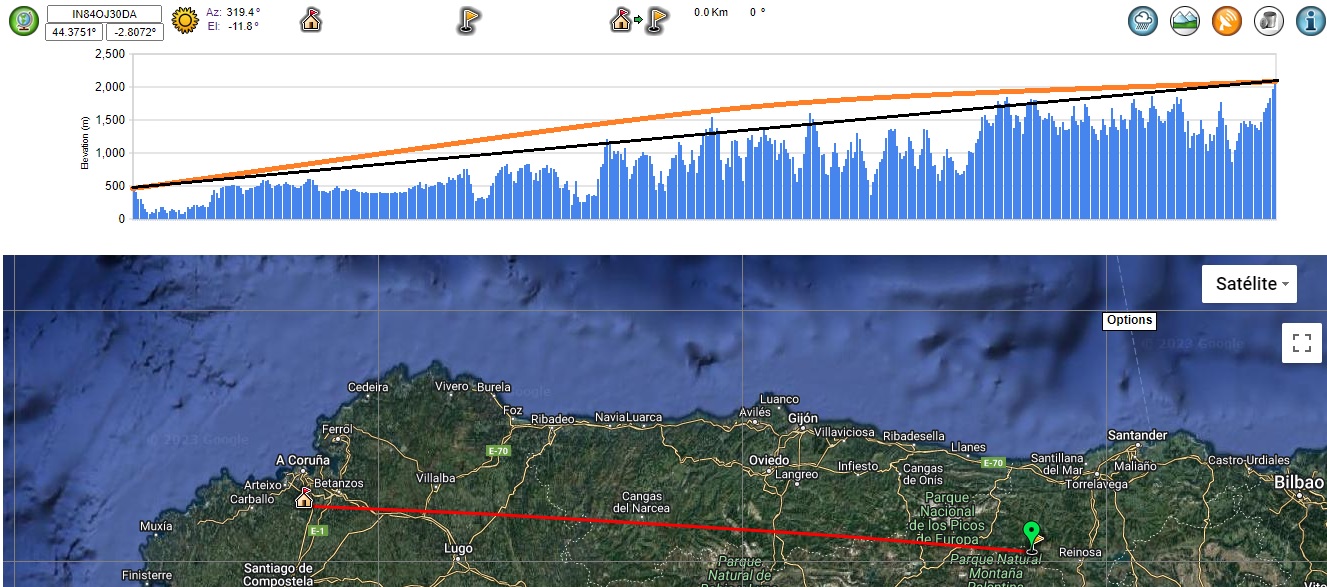Click the home marker near Betanzos

pyautogui.click(x=304, y=497)
